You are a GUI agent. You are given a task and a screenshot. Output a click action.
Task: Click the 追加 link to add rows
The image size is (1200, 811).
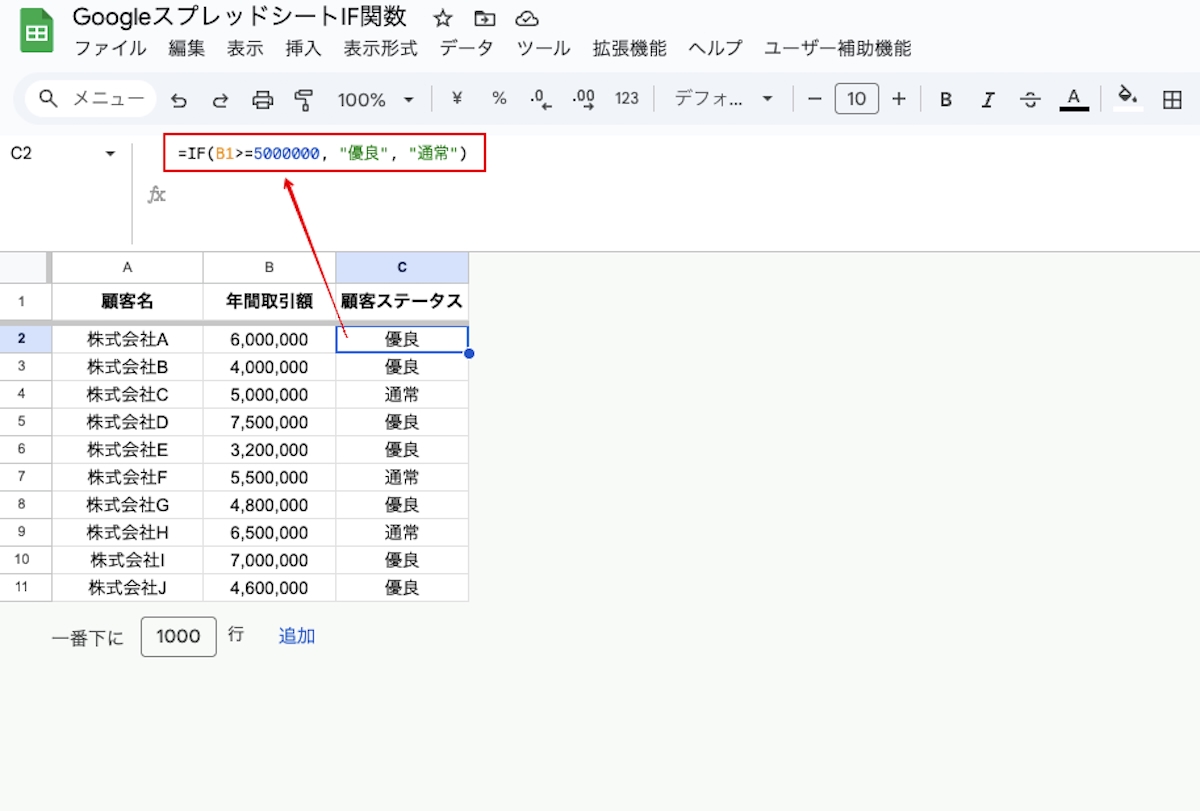(297, 636)
